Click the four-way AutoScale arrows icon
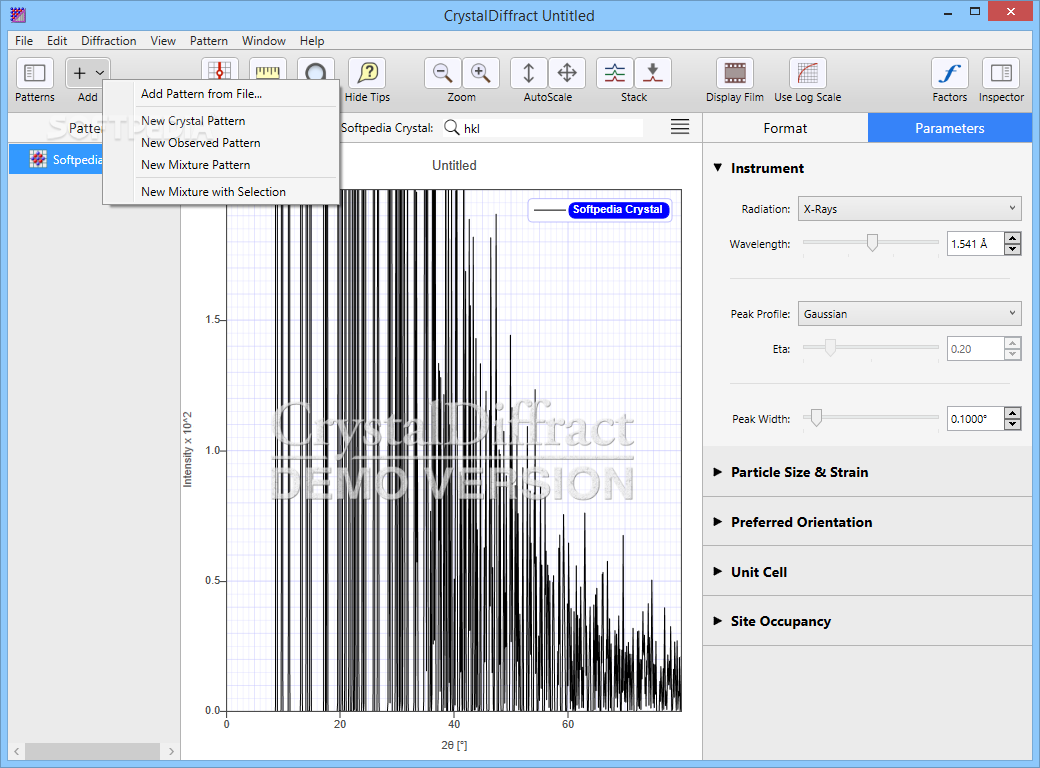Image resolution: width=1040 pixels, height=768 pixels. (x=567, y=74)
